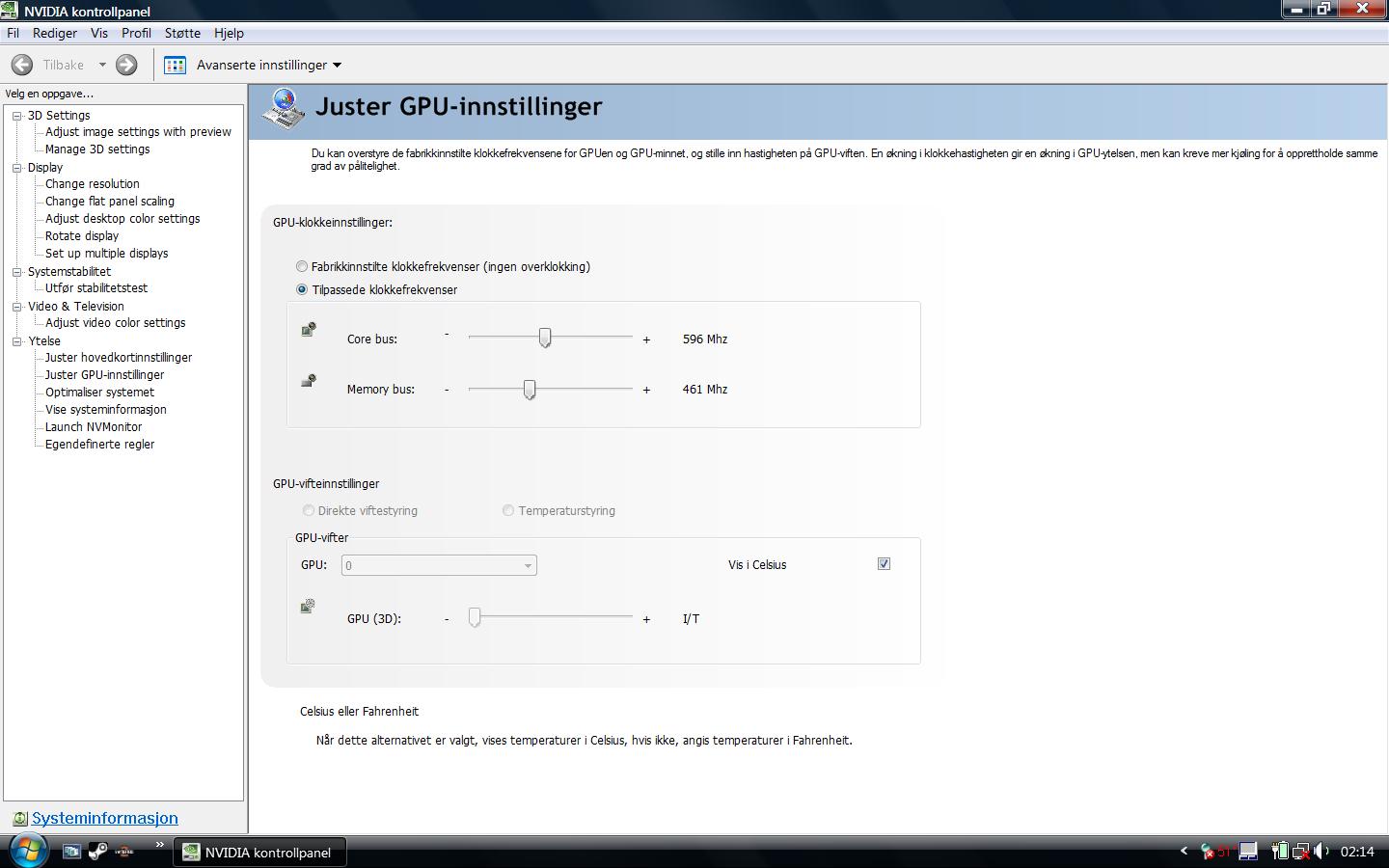Collapse the Display tree node
Viewport: 1389px width, 868px height.
(x=16, y=168)
